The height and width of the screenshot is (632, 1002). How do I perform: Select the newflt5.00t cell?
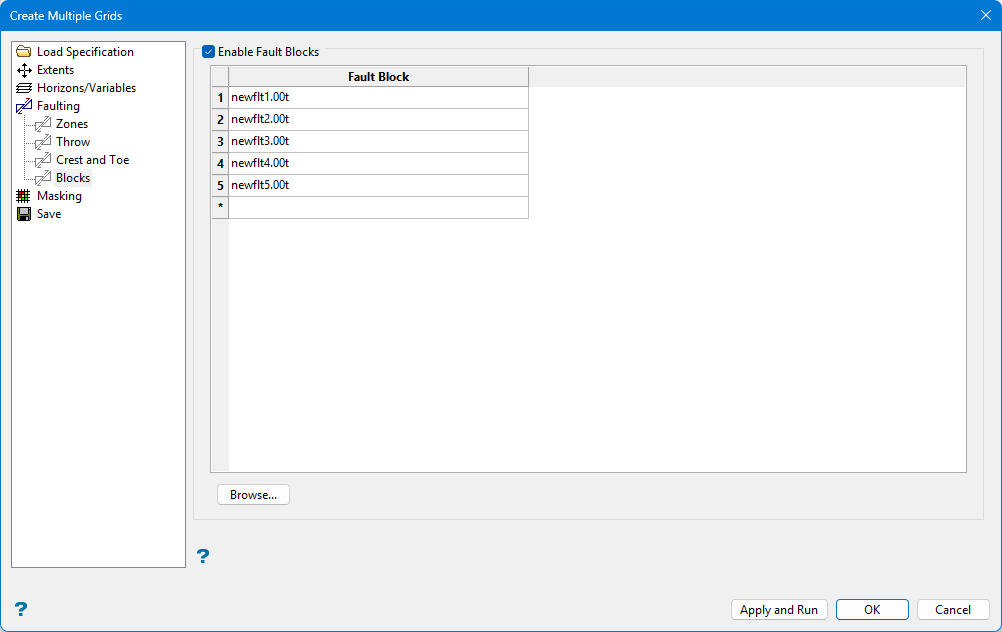378,185
